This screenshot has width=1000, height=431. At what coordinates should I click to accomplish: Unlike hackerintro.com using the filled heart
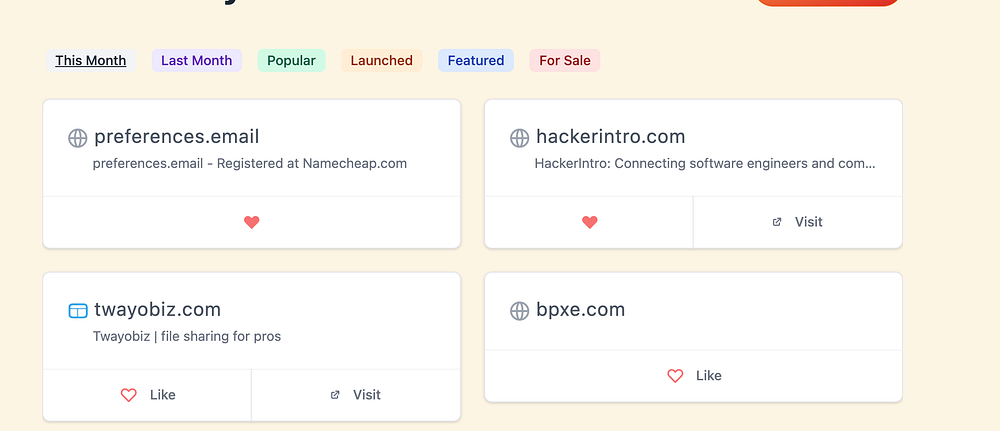(590, 222)
